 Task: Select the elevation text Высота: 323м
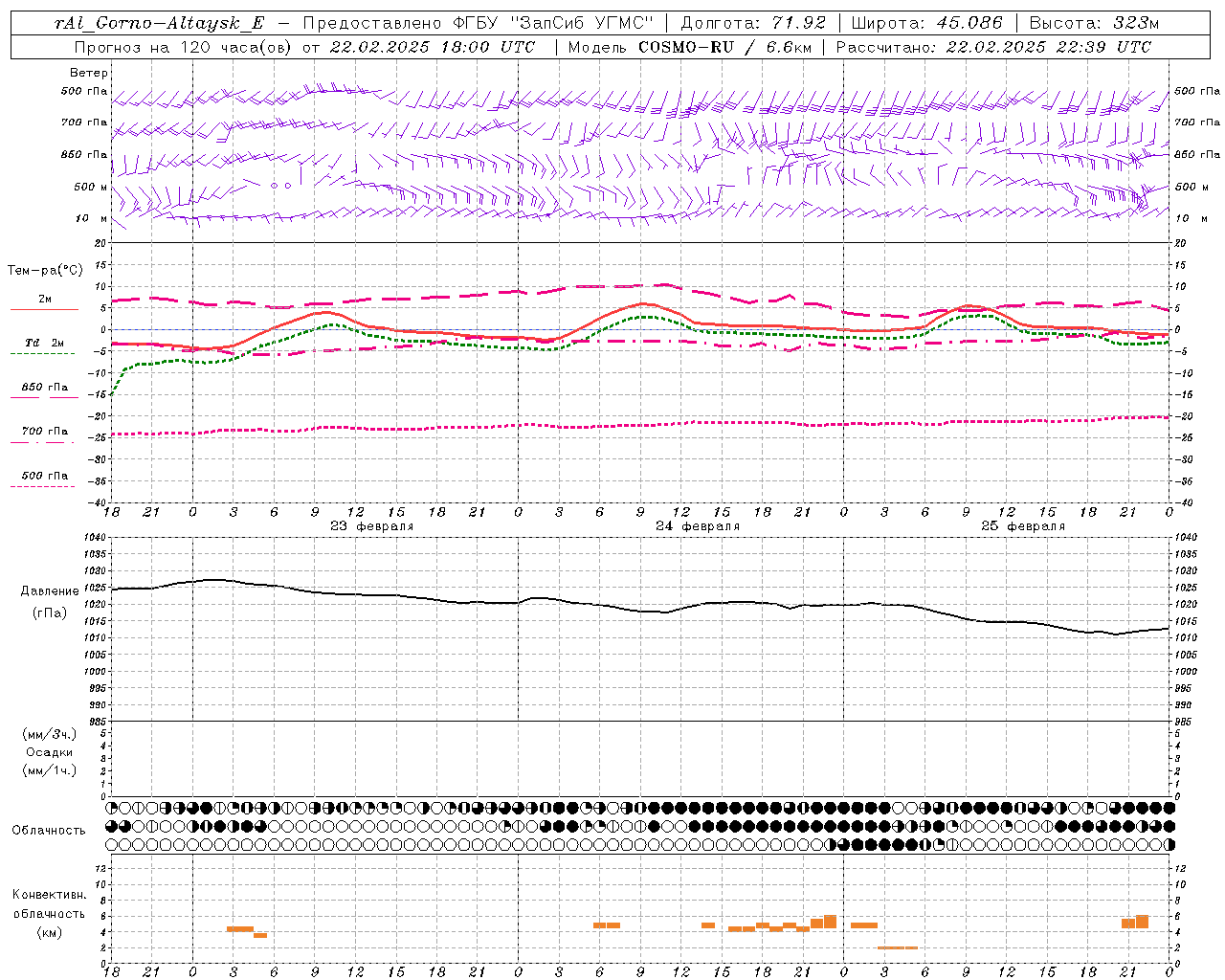click(1094, 24)
